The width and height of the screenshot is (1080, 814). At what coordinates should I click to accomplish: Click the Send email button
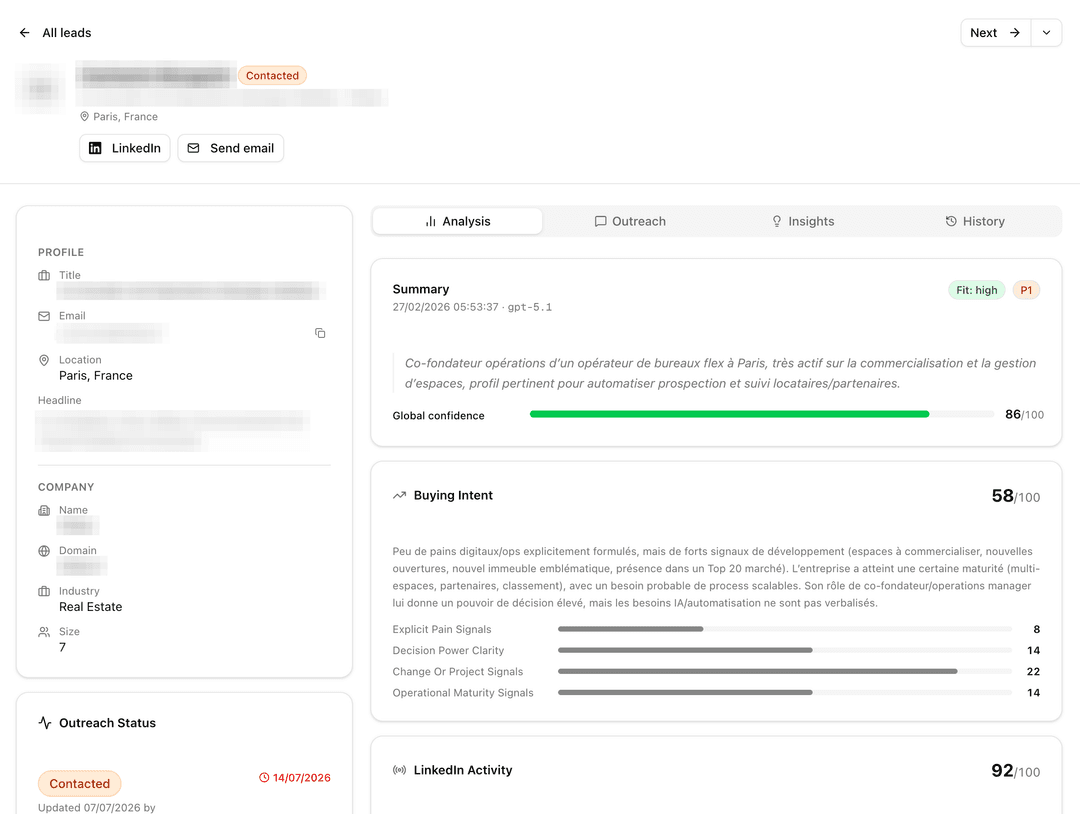(231, 148)
